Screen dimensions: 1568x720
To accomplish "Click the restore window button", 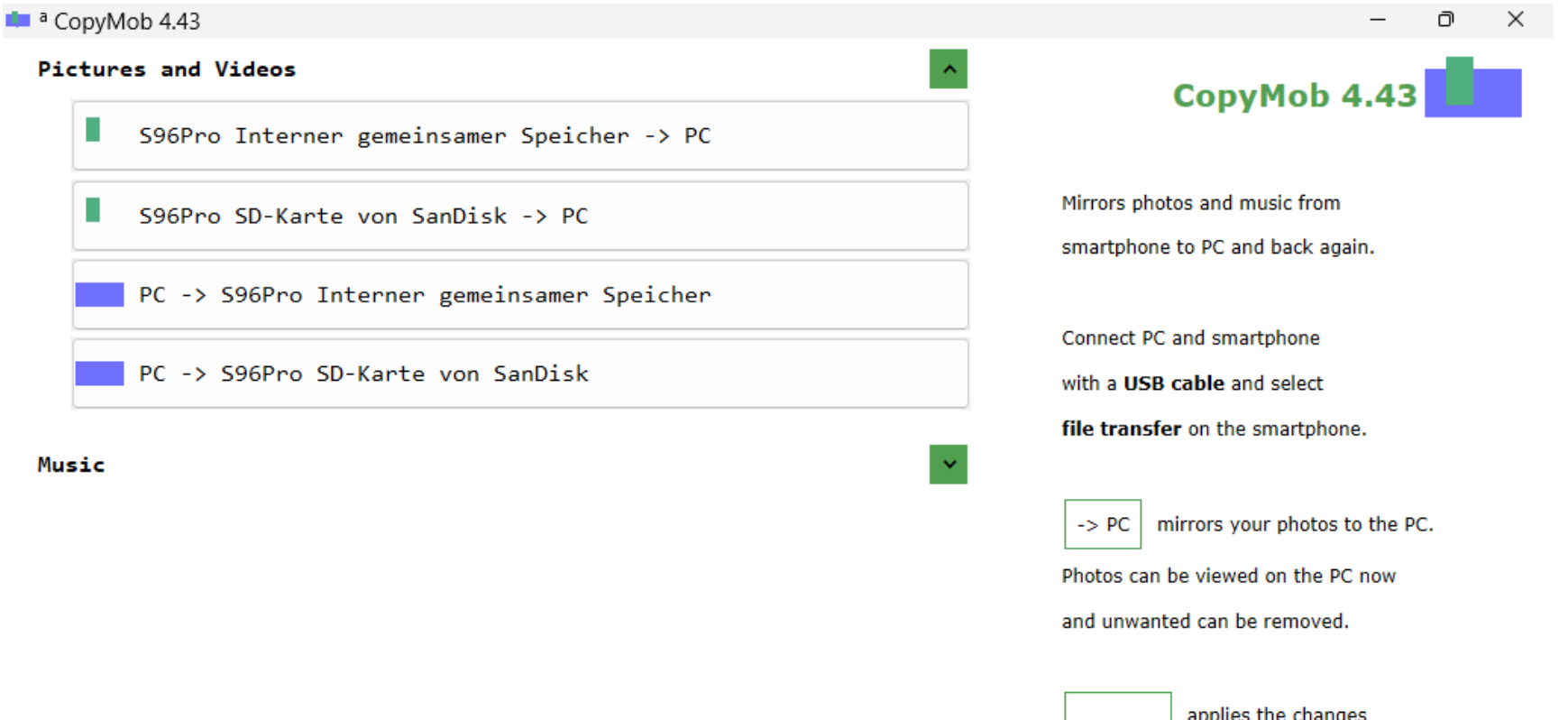I will pyautogui.click(x=1445, y=19).
